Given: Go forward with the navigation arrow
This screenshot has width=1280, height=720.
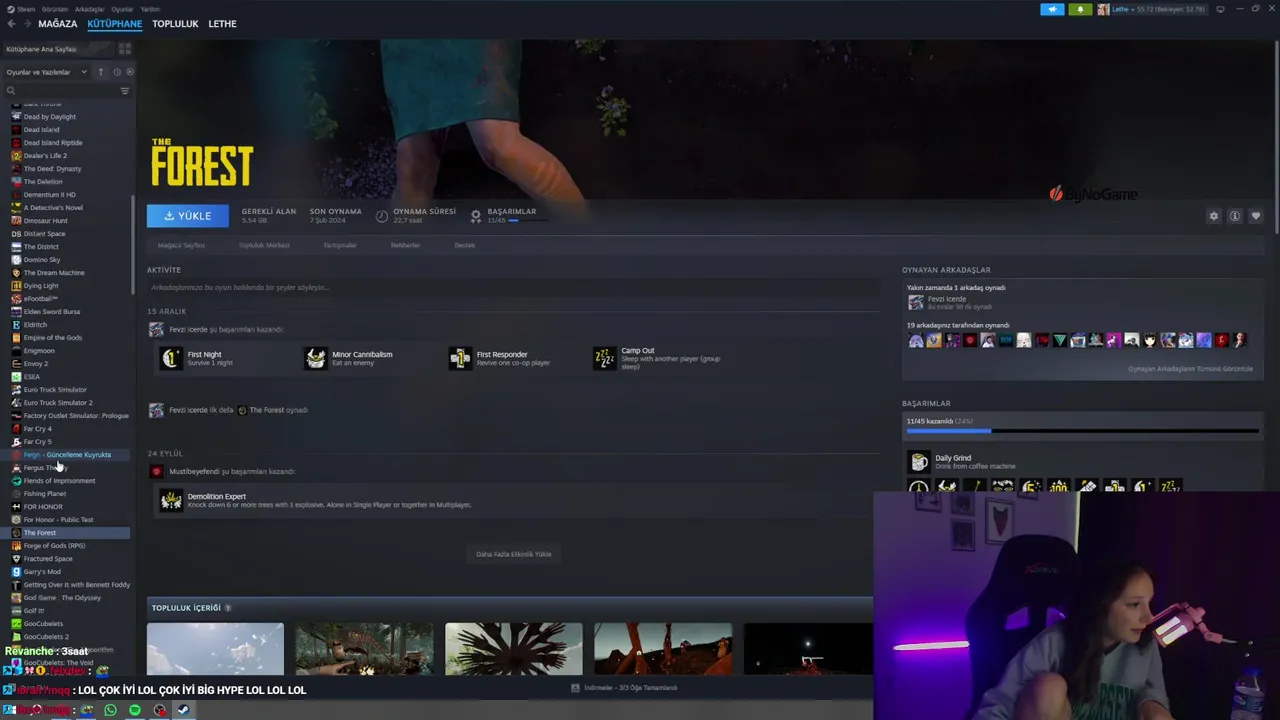Looking at the screenshot, I should click(26, 24).
